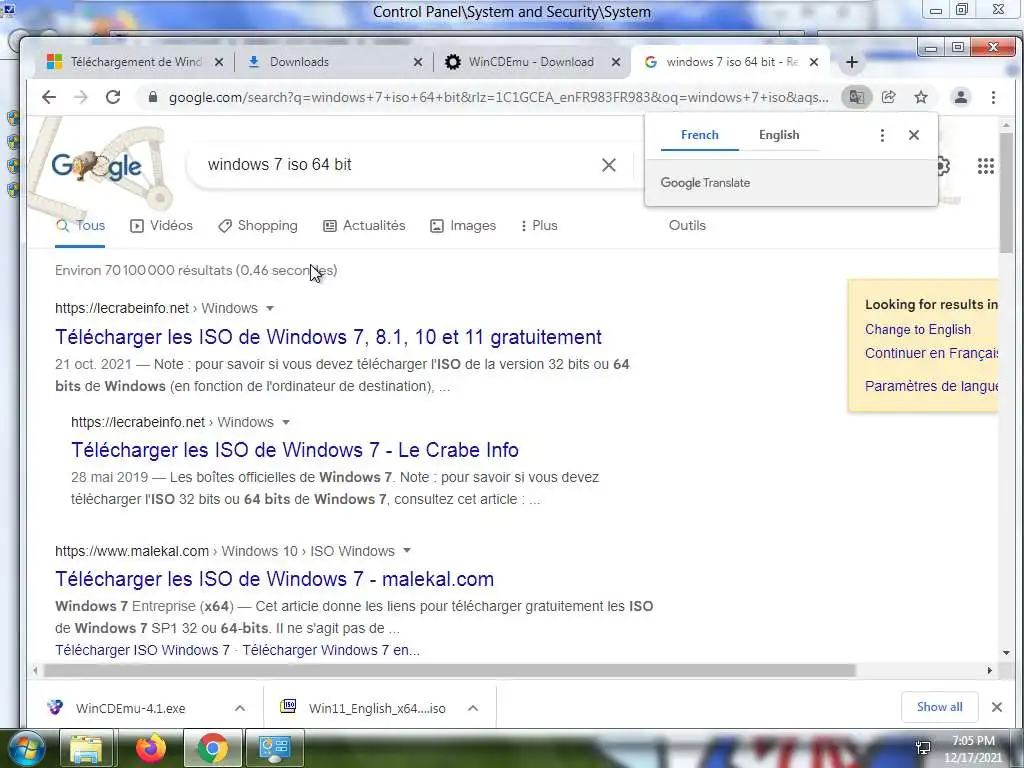The image size is (1024, 768).
Task: Expand options for WinCDEmu-4.1.exe download
Action: (240, 708)
